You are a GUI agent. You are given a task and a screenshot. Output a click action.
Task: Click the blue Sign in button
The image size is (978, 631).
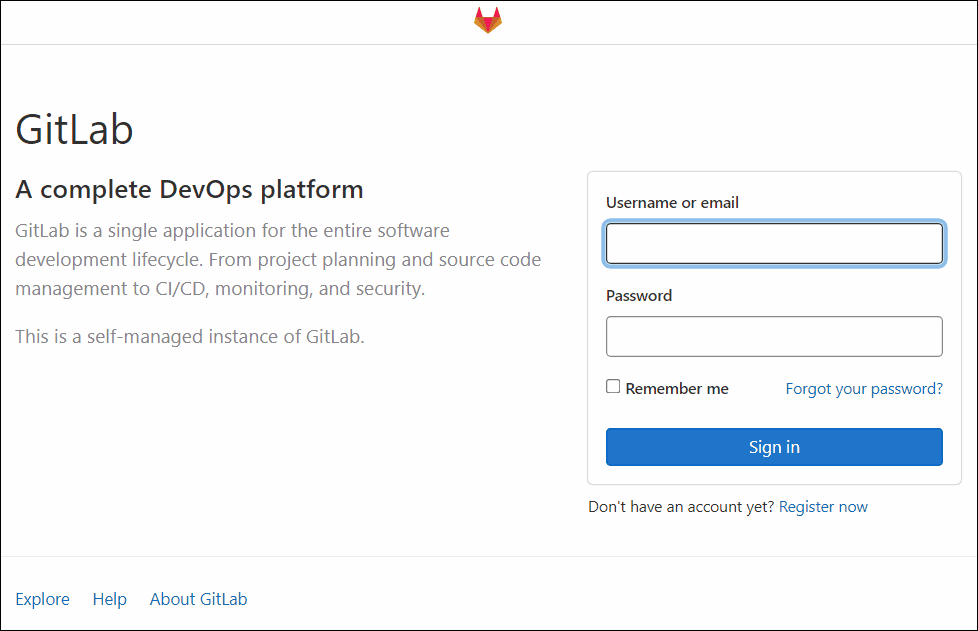(x=774, y=447)
